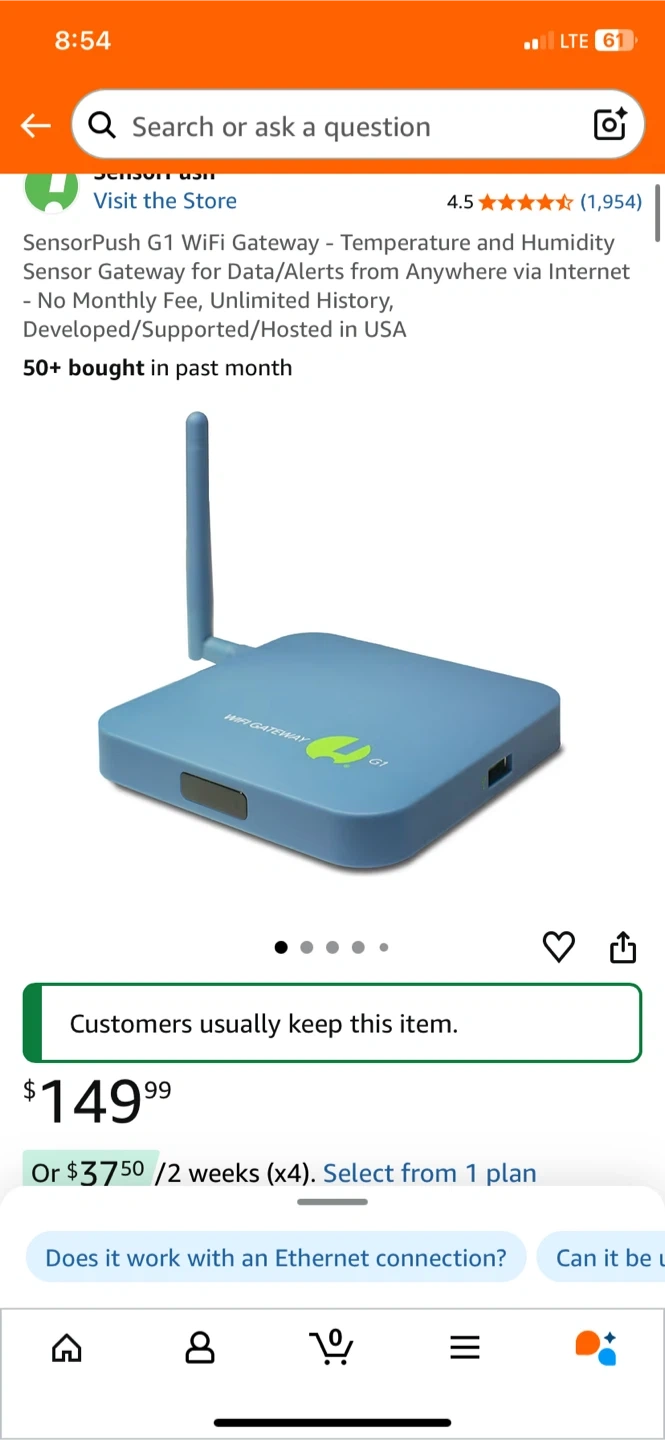Tap 'Does it work with an Ethernet connection?'
The image size is (665, 1440).
[x=276, y=1258]
